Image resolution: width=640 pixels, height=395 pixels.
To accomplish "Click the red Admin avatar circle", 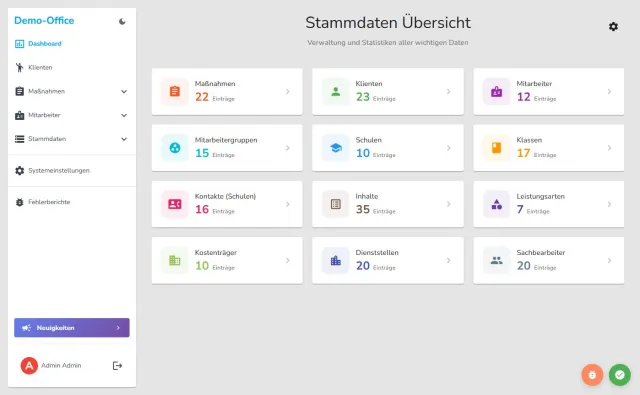I will (29, 366).
